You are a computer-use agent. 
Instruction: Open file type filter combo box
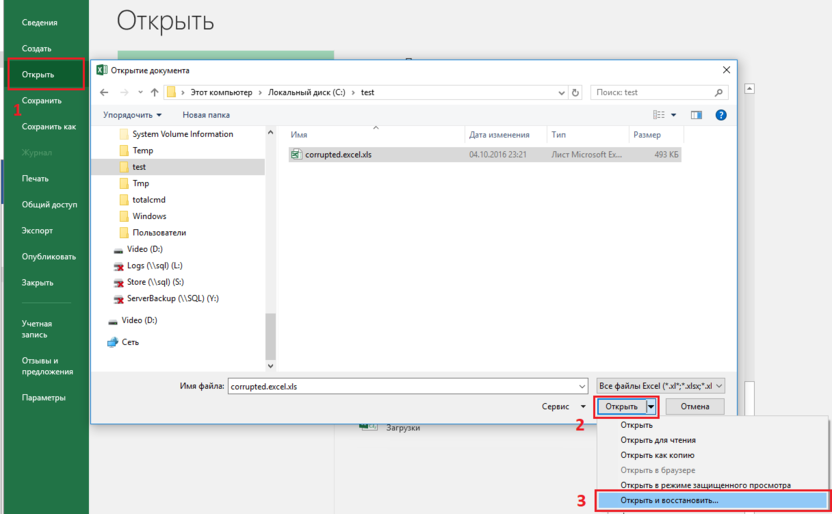[661, 386]
